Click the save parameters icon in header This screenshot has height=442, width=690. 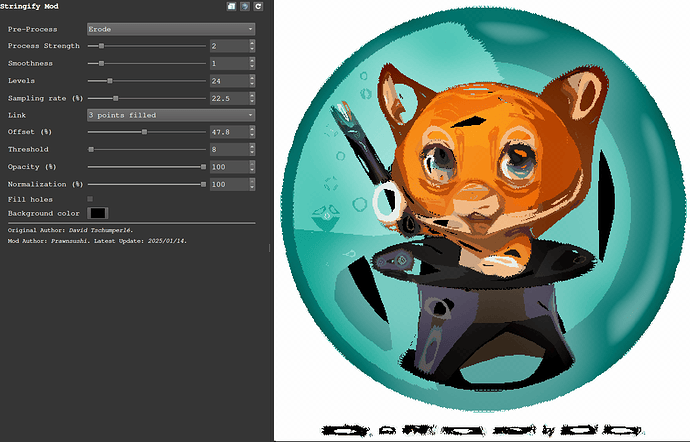[x=232, y=7]
